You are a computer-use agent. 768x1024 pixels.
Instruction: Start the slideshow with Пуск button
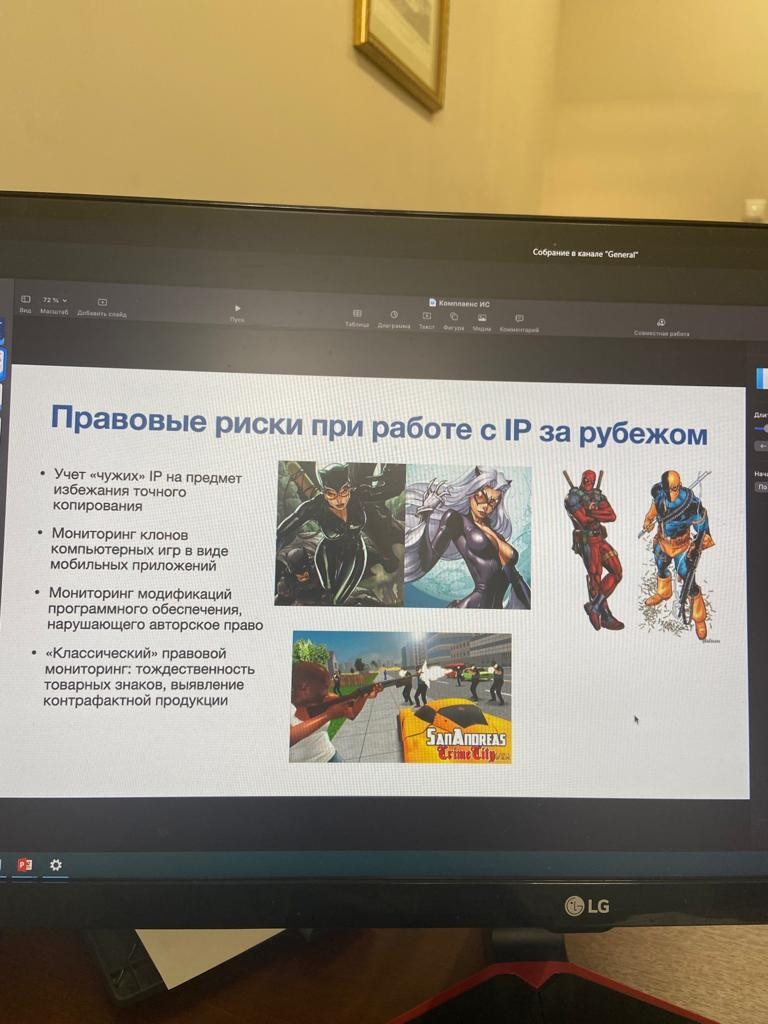click(237, 309)
